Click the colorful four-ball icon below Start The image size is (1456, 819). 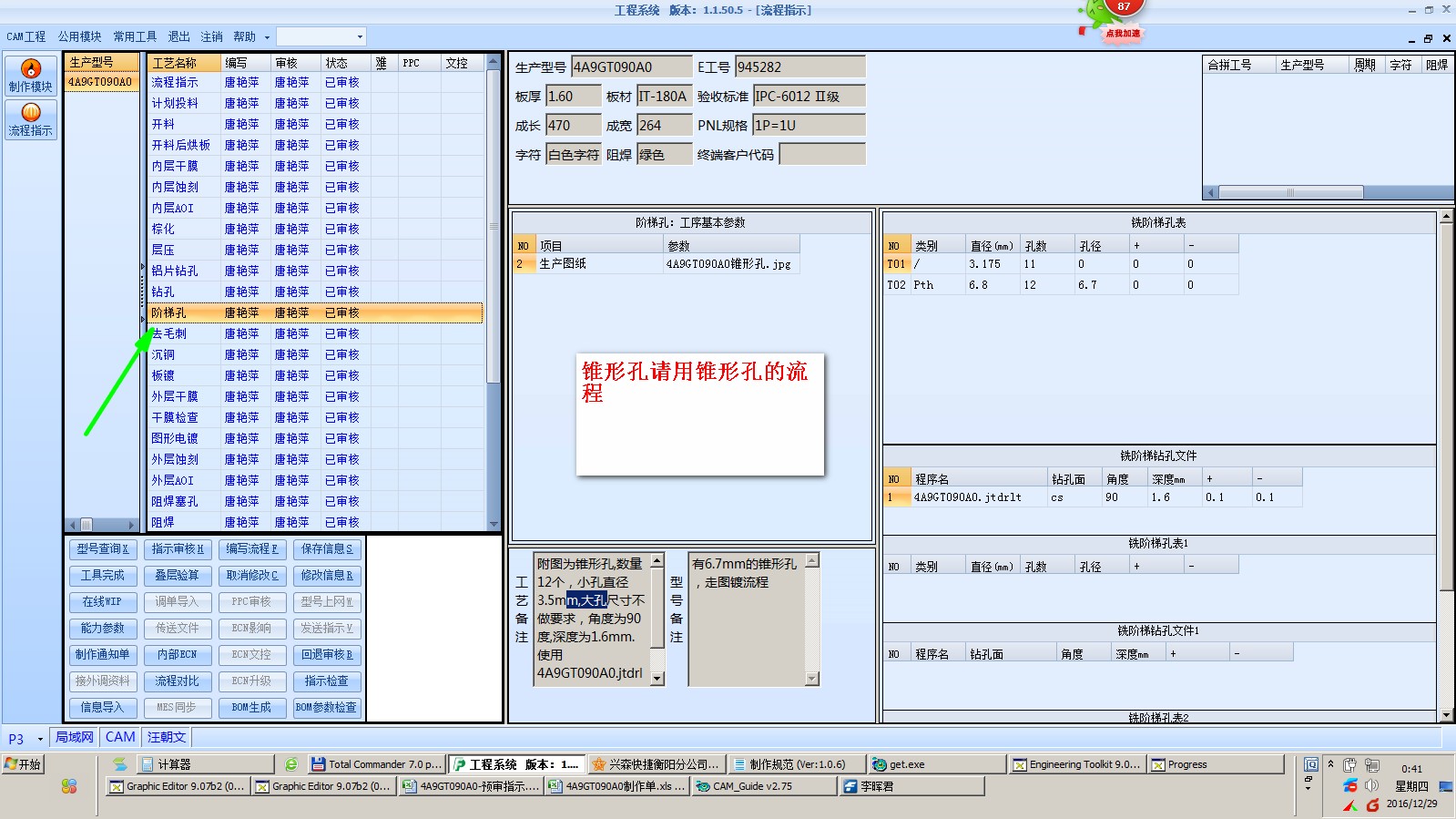(69, 785)
